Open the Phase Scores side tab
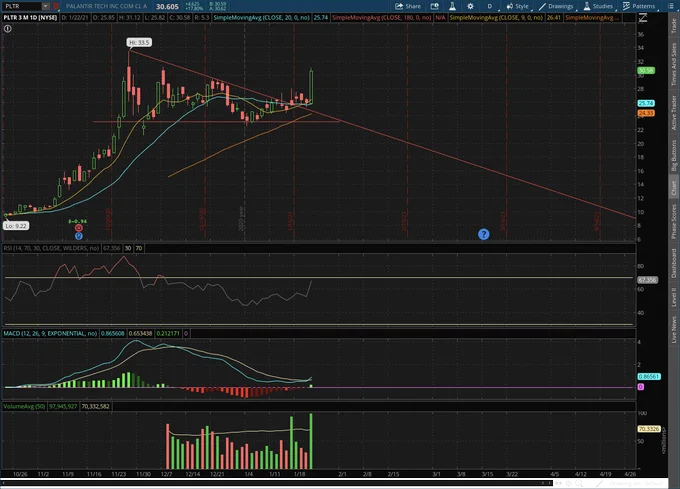The height and width of the screenshot is (489, 680). click(x=673, y=222)
